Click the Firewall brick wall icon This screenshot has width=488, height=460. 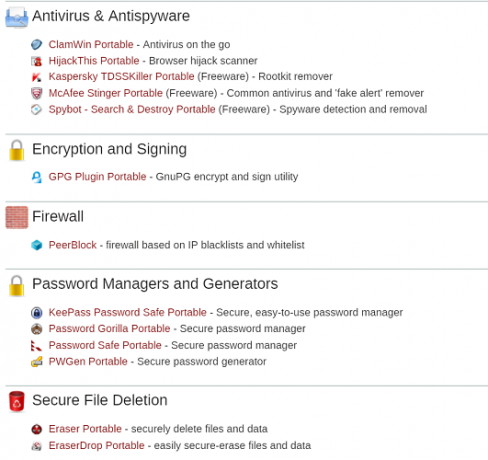coord(17,217)
